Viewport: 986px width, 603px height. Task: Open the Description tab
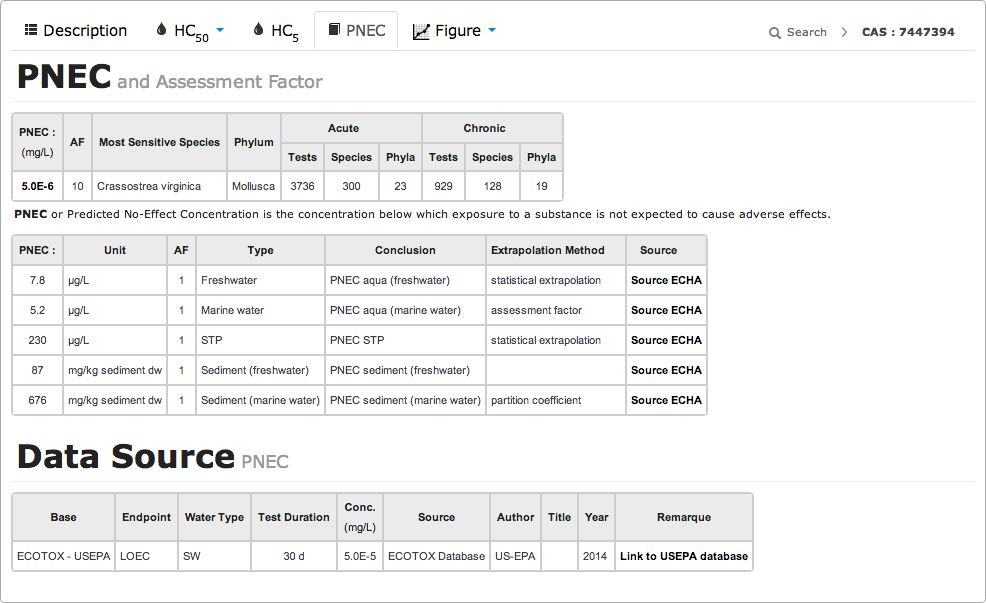(85, 31)
